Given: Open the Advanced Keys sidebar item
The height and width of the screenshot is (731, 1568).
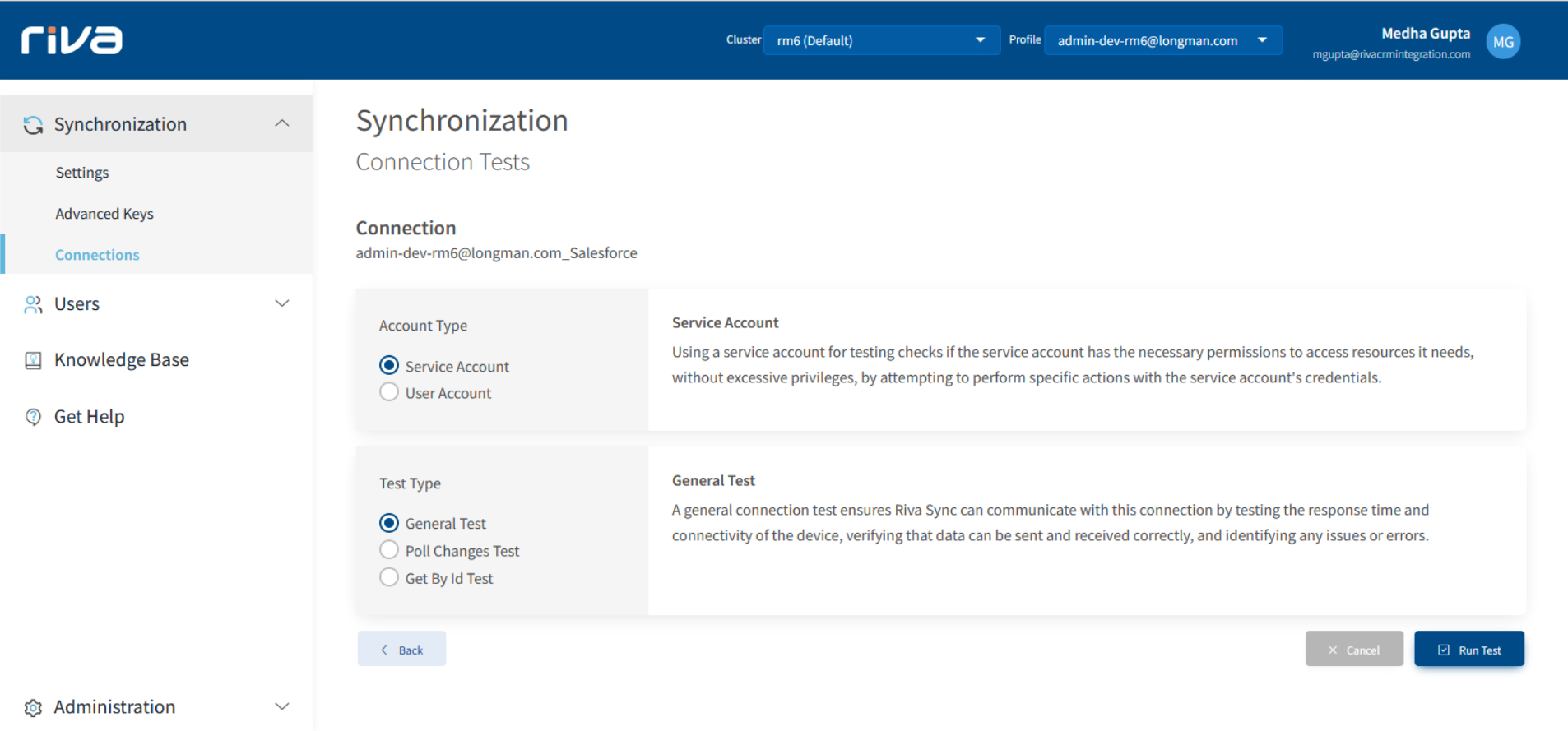Looking at the screenshot, I should tap(104, 214).
